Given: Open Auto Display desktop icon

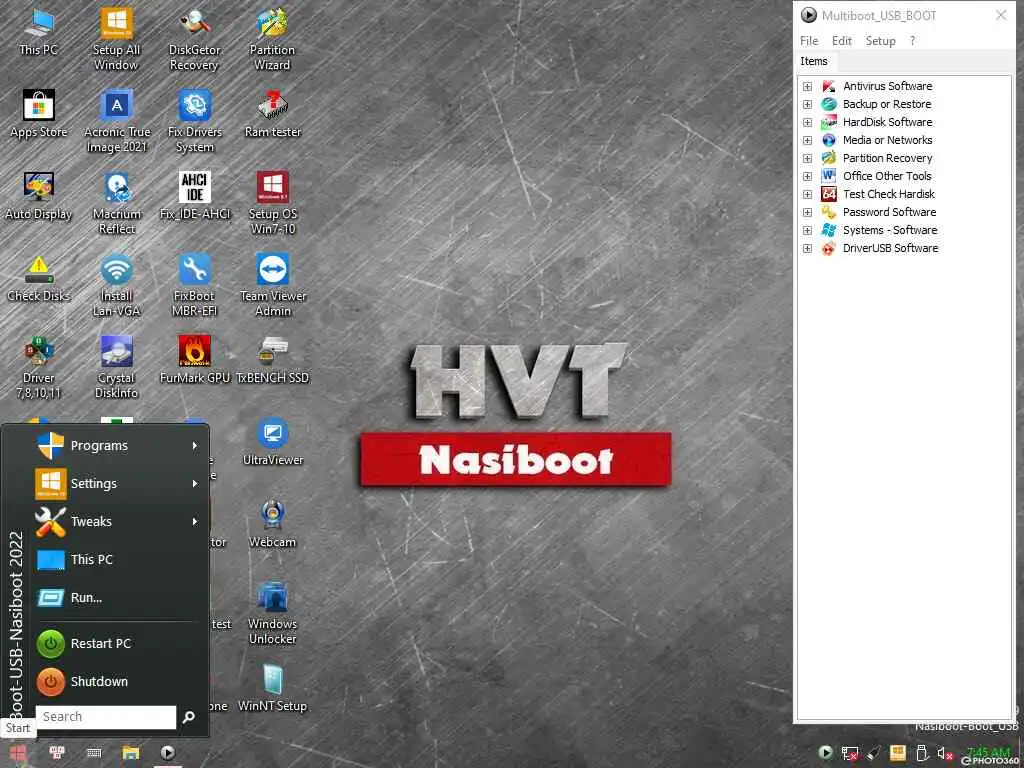Looking at the screenshot, I should tap(39, 197).
